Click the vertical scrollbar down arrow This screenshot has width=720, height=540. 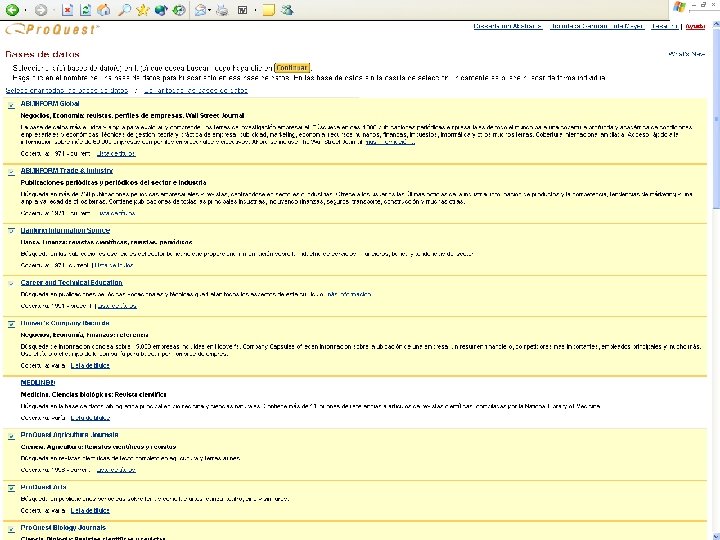click(x=716, y=535)
